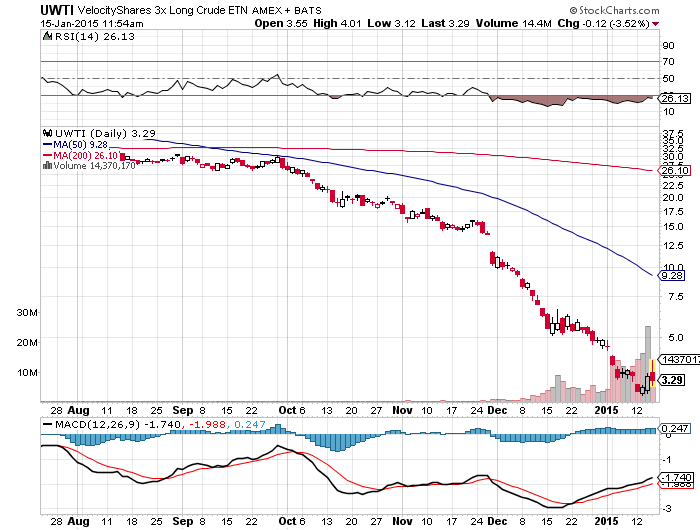Click the Volume 14.4M header value
The height and width of the screenshot is (530, 700).
click(514, 23)
